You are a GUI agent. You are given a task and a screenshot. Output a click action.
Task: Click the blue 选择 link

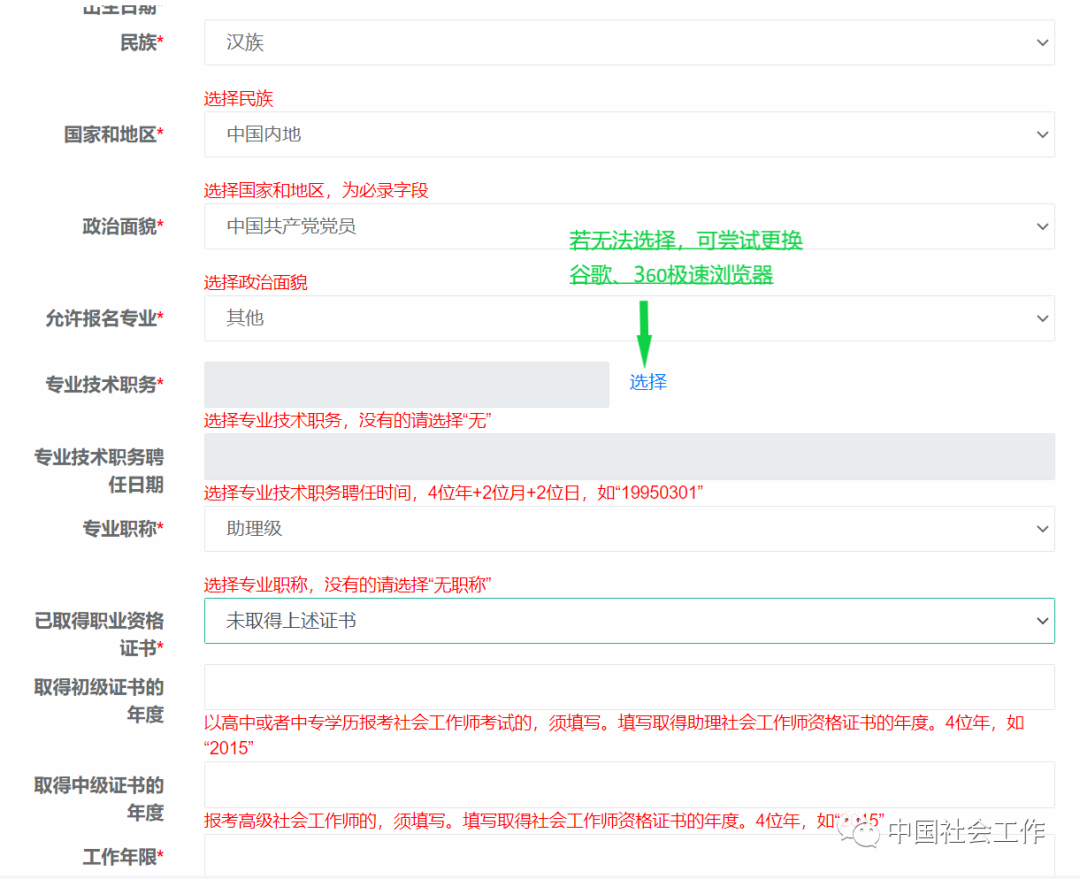click(648, 382)
